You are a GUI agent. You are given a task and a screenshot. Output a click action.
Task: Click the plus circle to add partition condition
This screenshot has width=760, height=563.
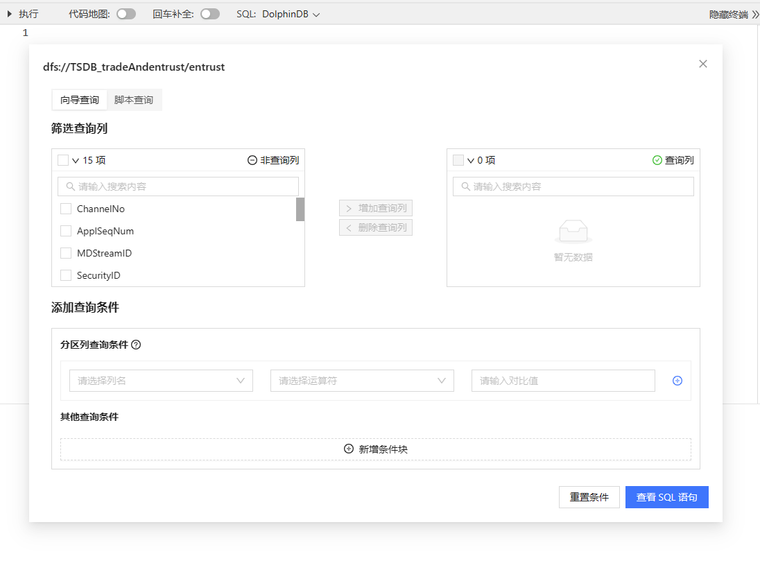[677, 381]
